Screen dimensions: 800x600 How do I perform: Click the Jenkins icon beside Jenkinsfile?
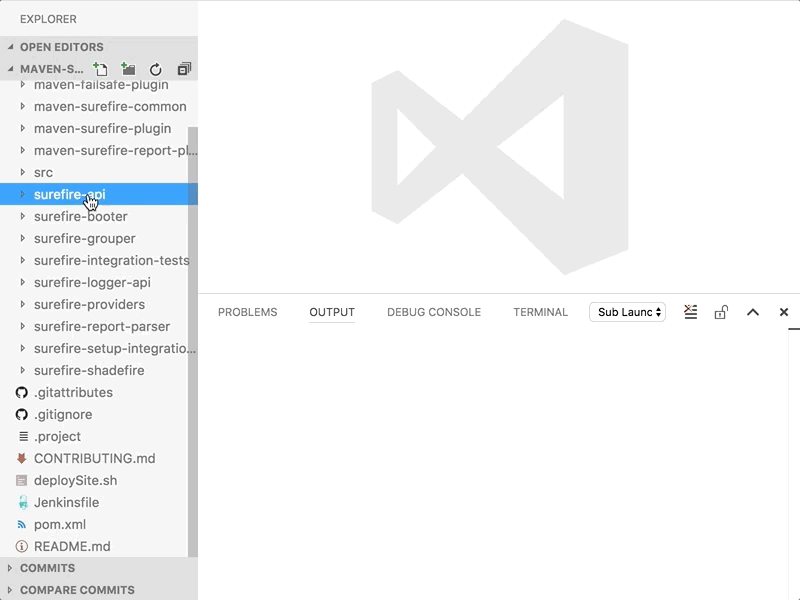pyautogui.click(x=23, y=502)
